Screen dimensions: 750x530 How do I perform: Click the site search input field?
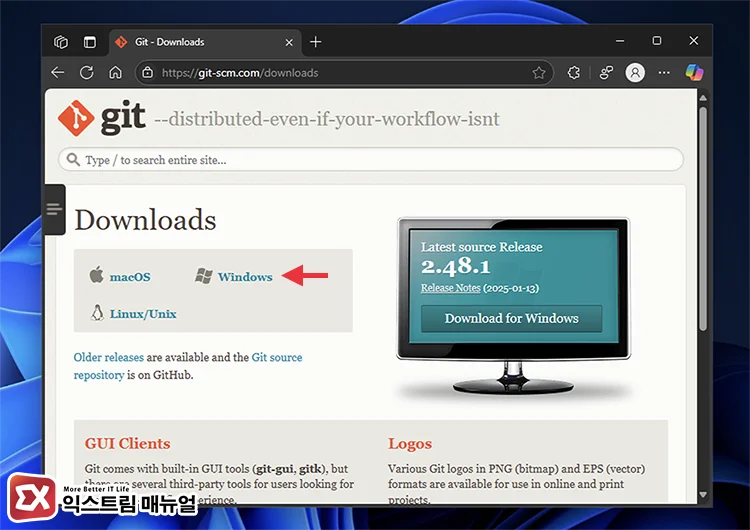coord(370,160)
